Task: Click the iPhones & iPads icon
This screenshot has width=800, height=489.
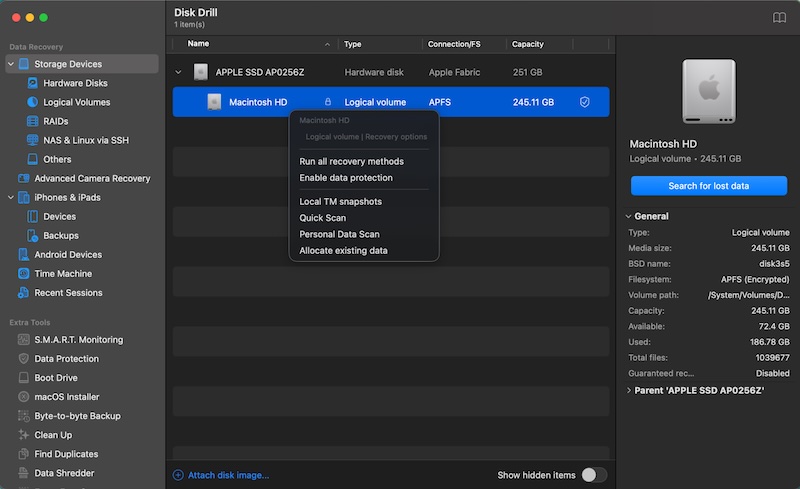Action: [23, 198]
